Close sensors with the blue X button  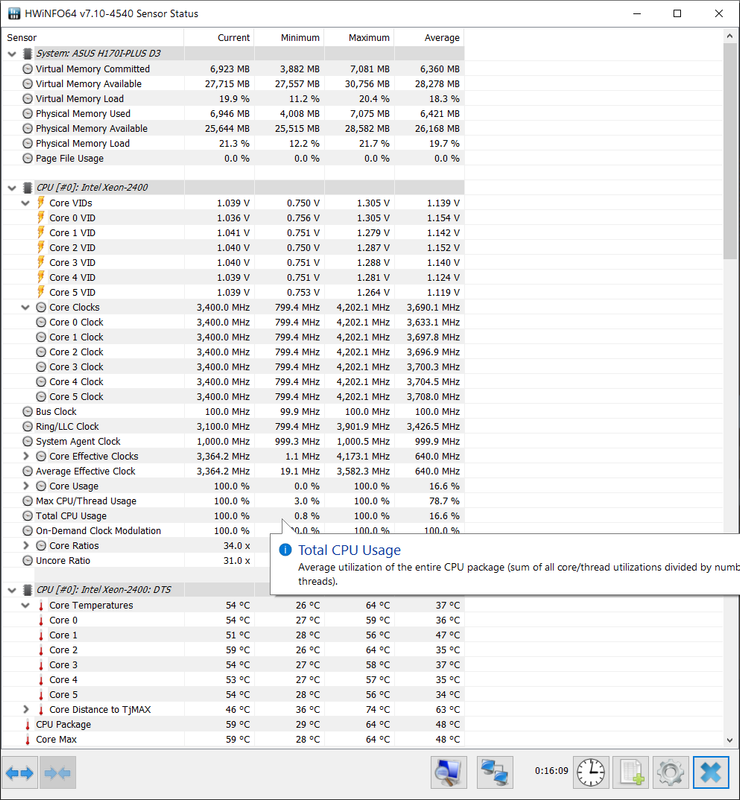pyautogui.click(x=711, y=772)
